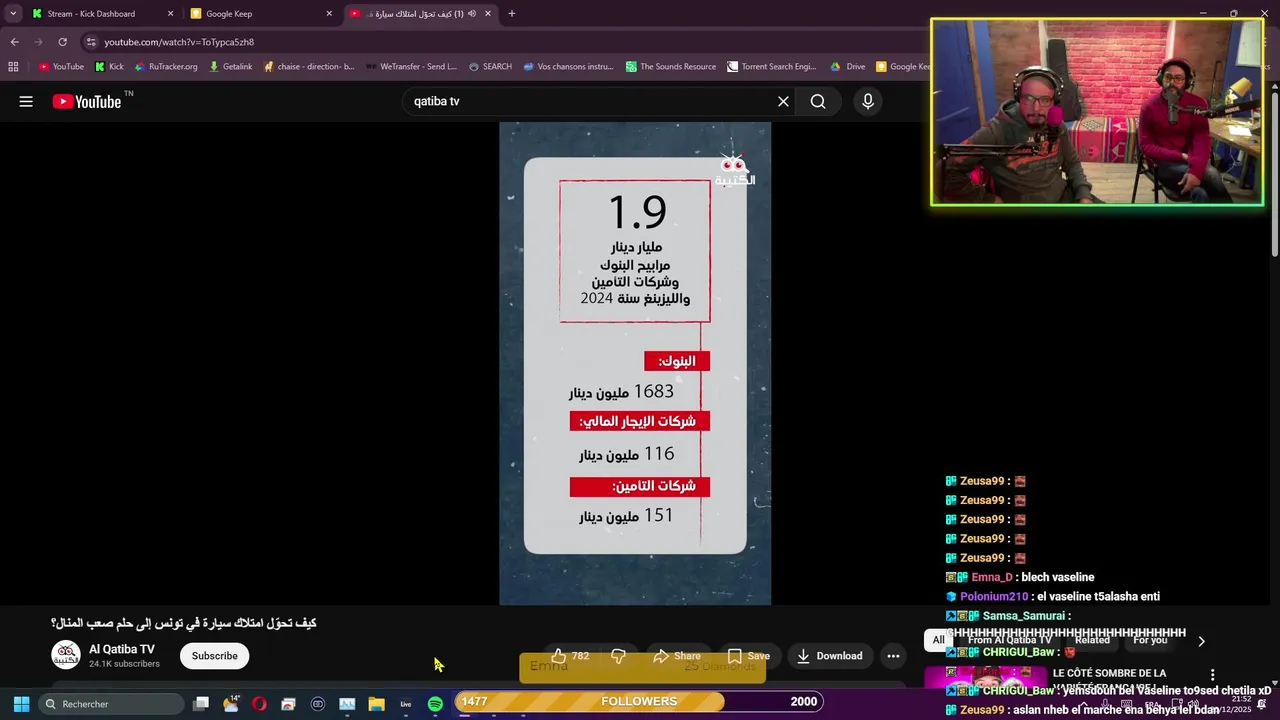Image resolution: width=1280 pixels, height=720 pixels.
Task: Clear the search box with the X
Action: (x=783, y=101)
